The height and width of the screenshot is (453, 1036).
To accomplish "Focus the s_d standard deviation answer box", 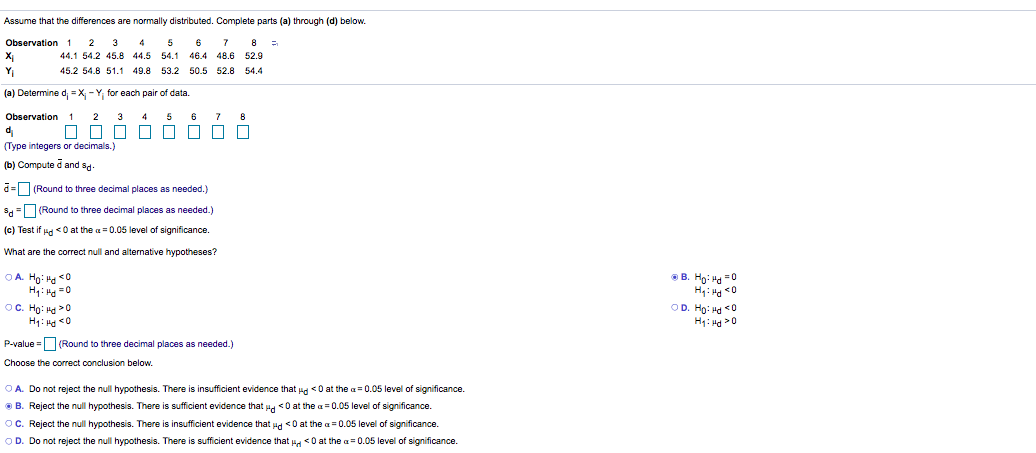I will (x=29, y=211).
